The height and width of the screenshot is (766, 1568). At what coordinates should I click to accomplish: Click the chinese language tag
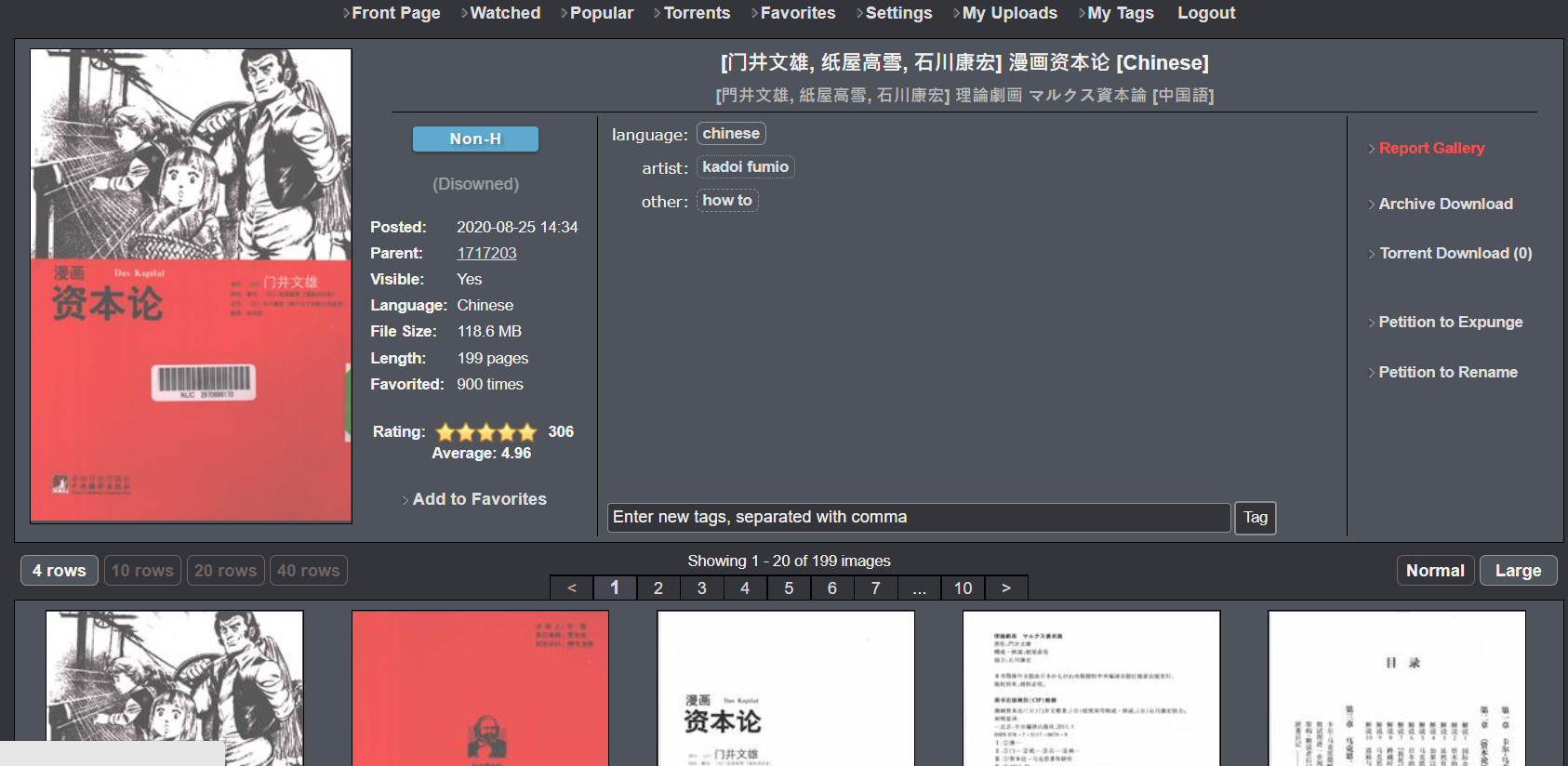(731, 134)
